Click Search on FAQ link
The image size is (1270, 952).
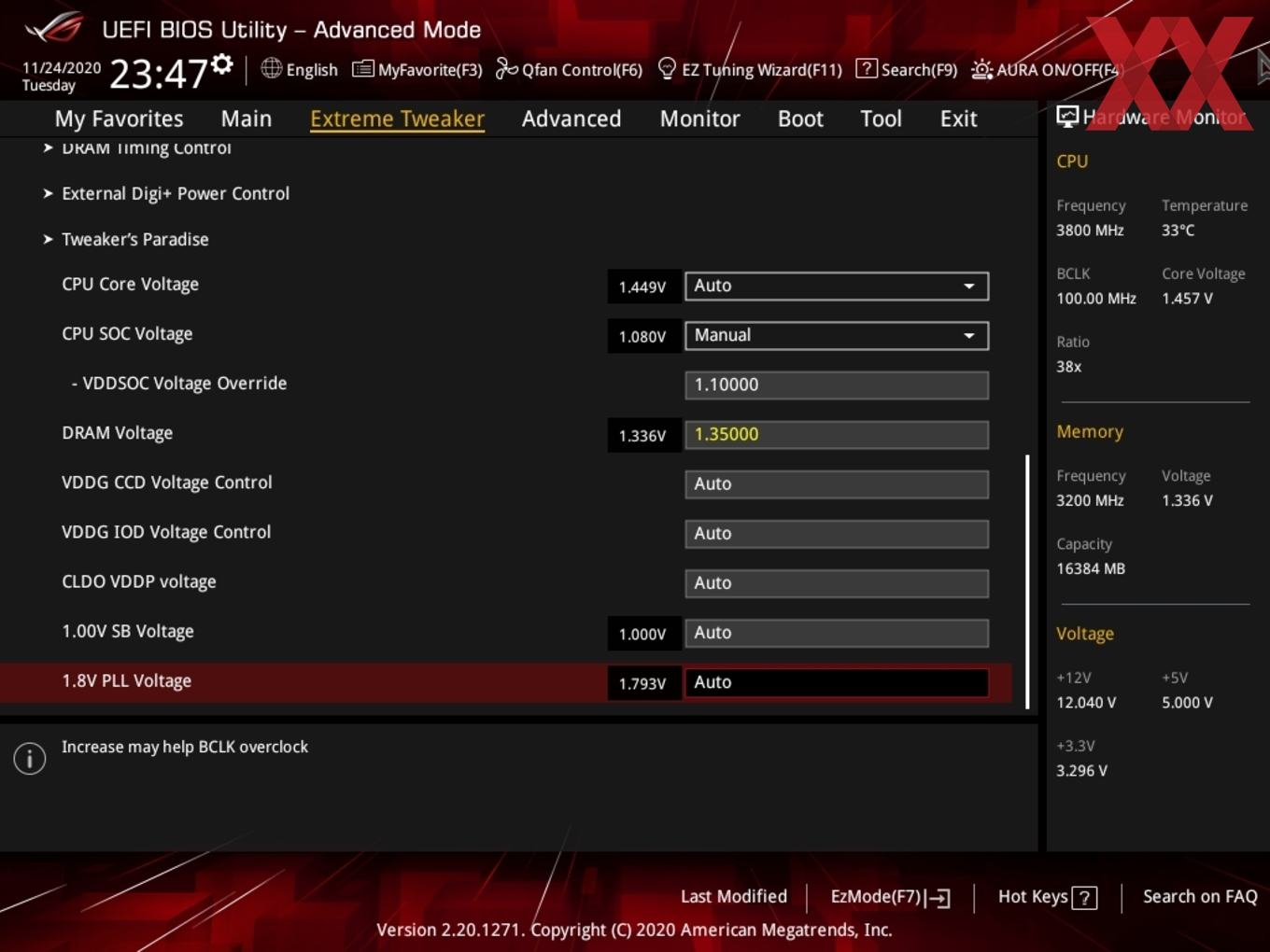click(1200, 896)
